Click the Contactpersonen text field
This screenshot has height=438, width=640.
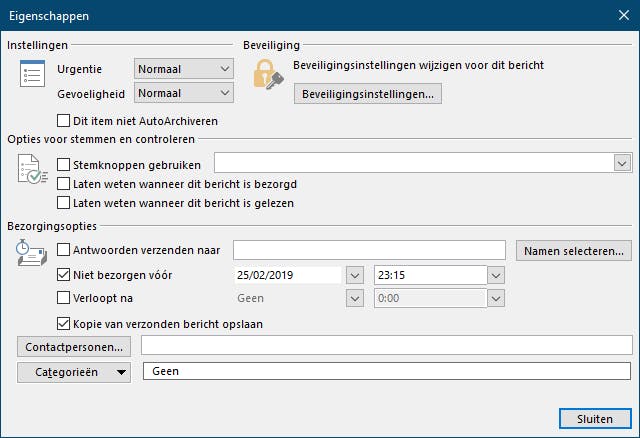click(x=387, y=345)
